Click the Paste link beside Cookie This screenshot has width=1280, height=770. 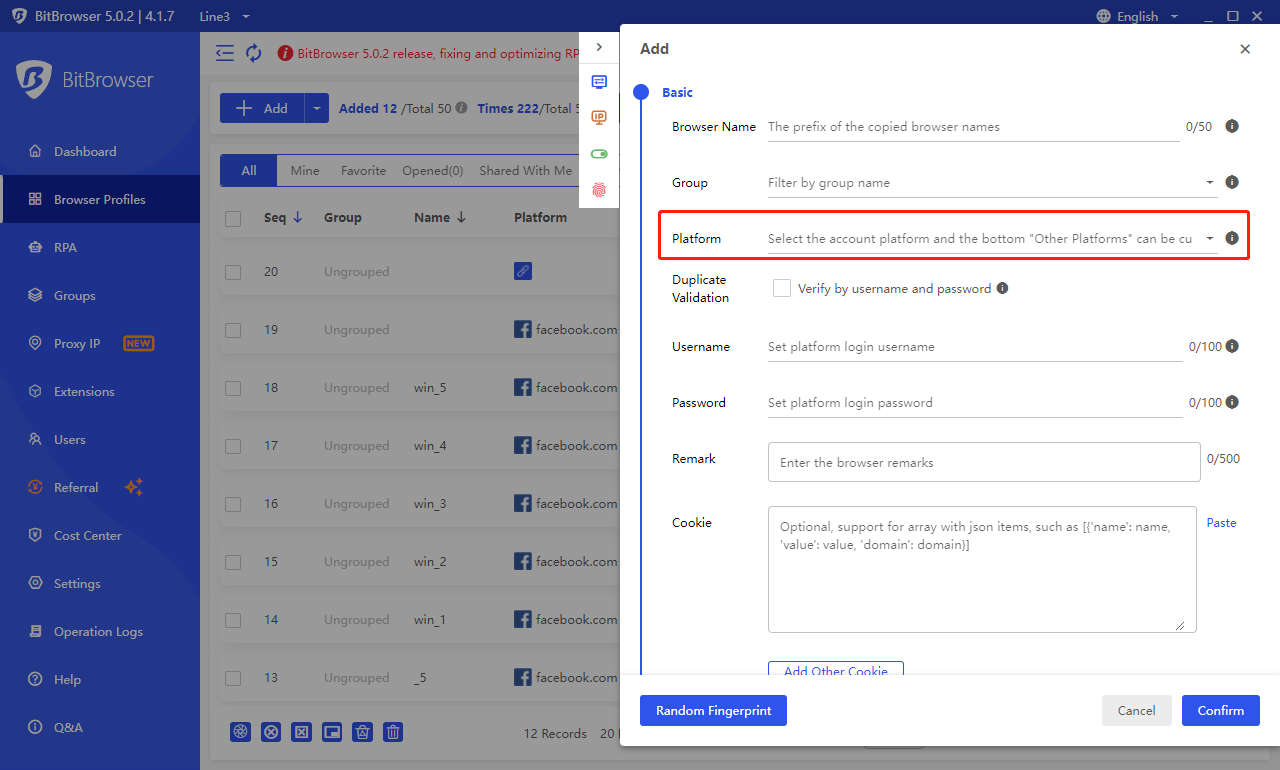[x=1221, y=523]
